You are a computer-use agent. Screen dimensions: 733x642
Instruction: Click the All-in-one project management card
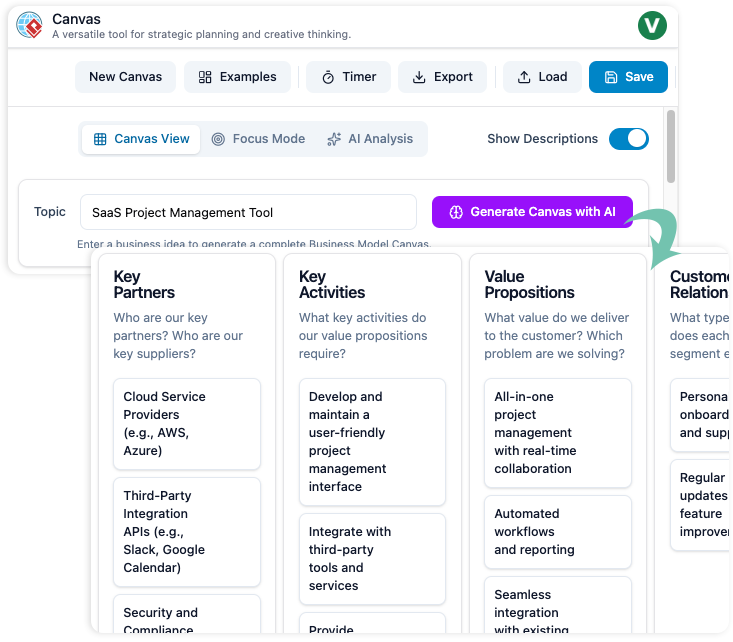pos(557,432)
